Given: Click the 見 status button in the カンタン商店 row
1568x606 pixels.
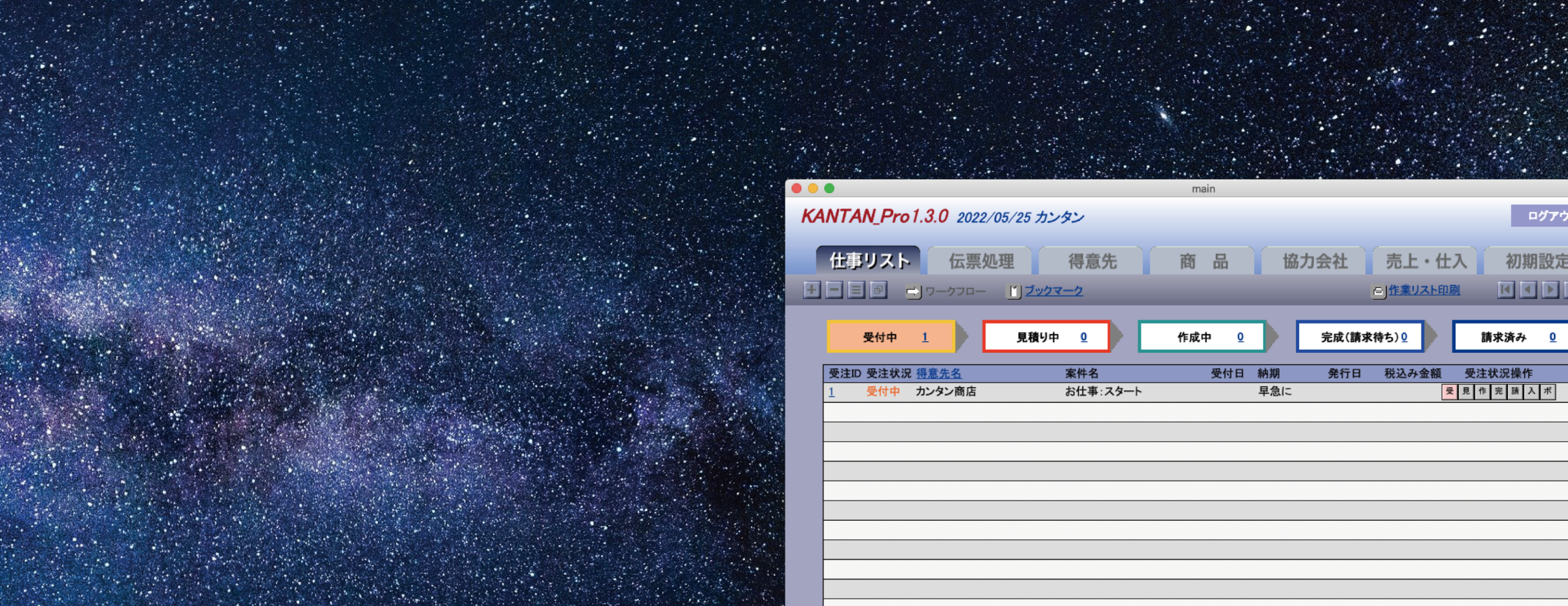Looking at the screenshot, I should coord(1466,392).
